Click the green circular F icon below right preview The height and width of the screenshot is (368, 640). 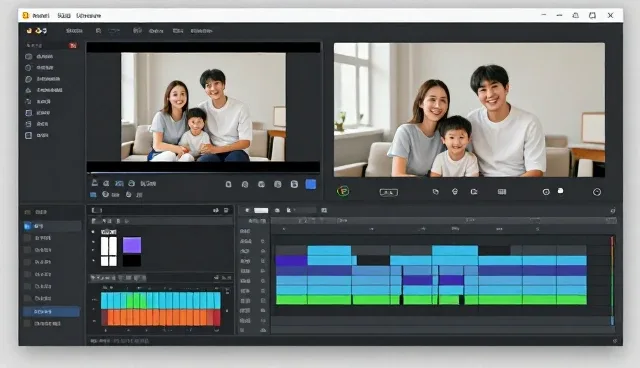(x=343, y=191)
